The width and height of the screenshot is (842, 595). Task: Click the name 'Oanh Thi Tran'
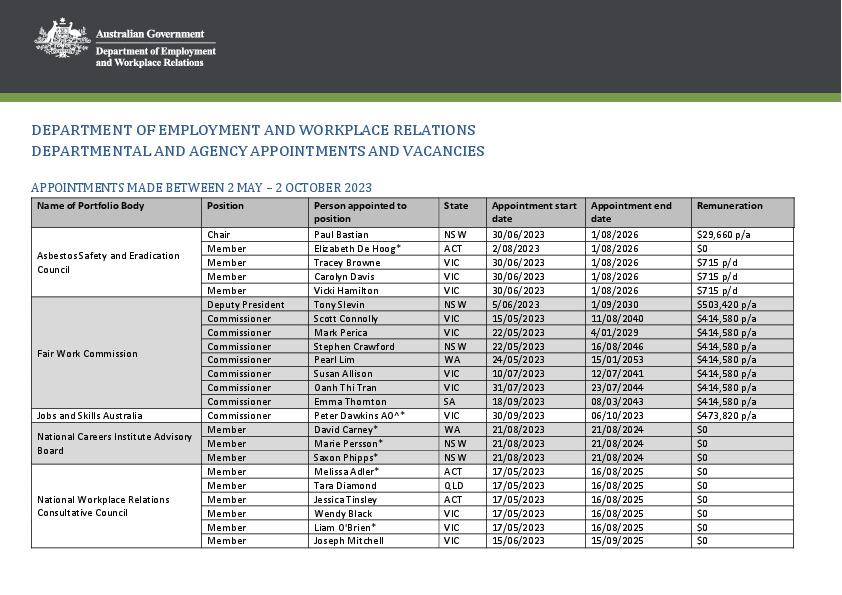(x=345, y=387)
